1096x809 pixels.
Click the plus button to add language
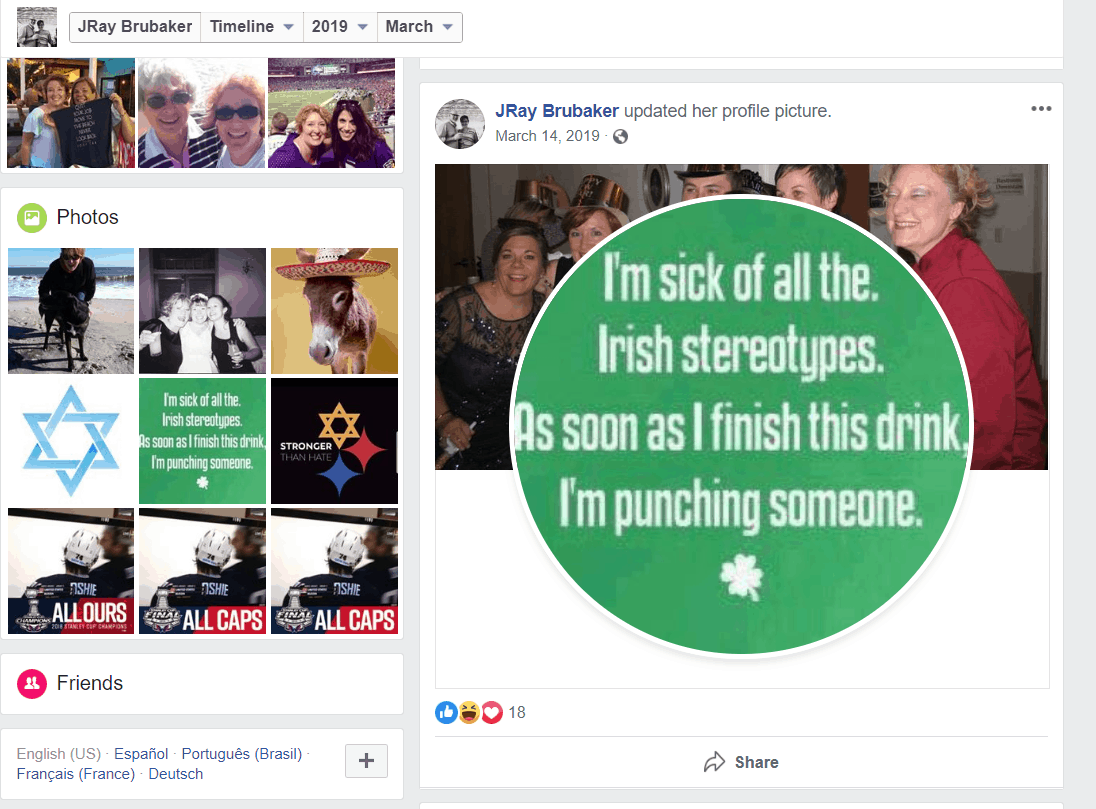pos(366,761)
